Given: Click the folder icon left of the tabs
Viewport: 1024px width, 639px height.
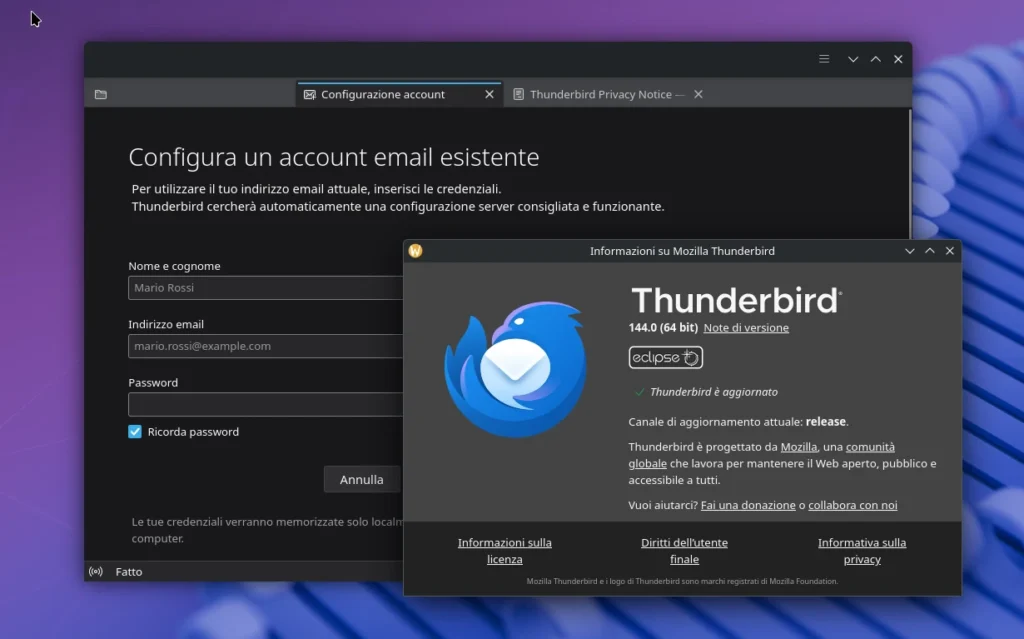Looking at the screenshot, I should (x=100, y=93).
